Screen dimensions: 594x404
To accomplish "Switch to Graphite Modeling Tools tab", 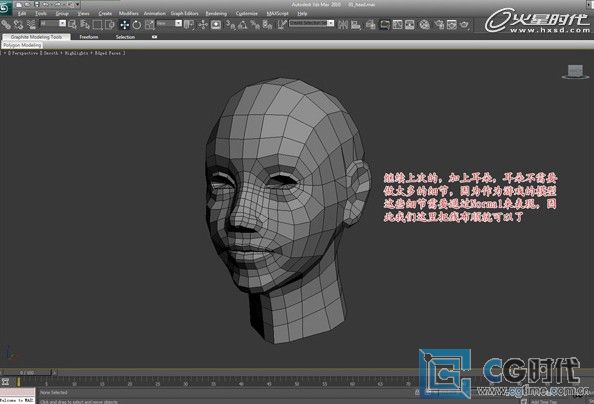I will tap(36, 37).
